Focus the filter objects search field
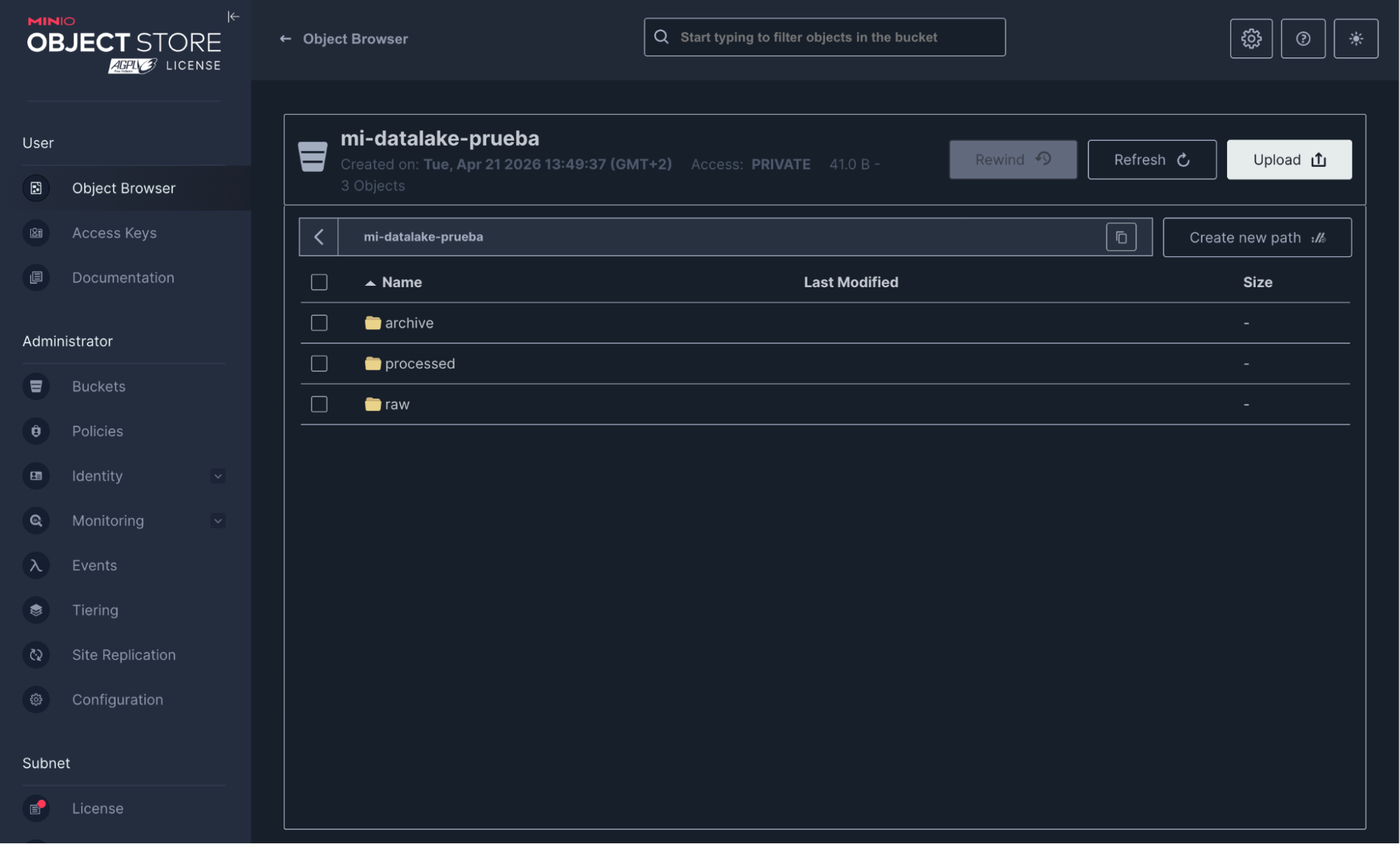This screenshot has width=1400, height=844. (x=824, y=37)
